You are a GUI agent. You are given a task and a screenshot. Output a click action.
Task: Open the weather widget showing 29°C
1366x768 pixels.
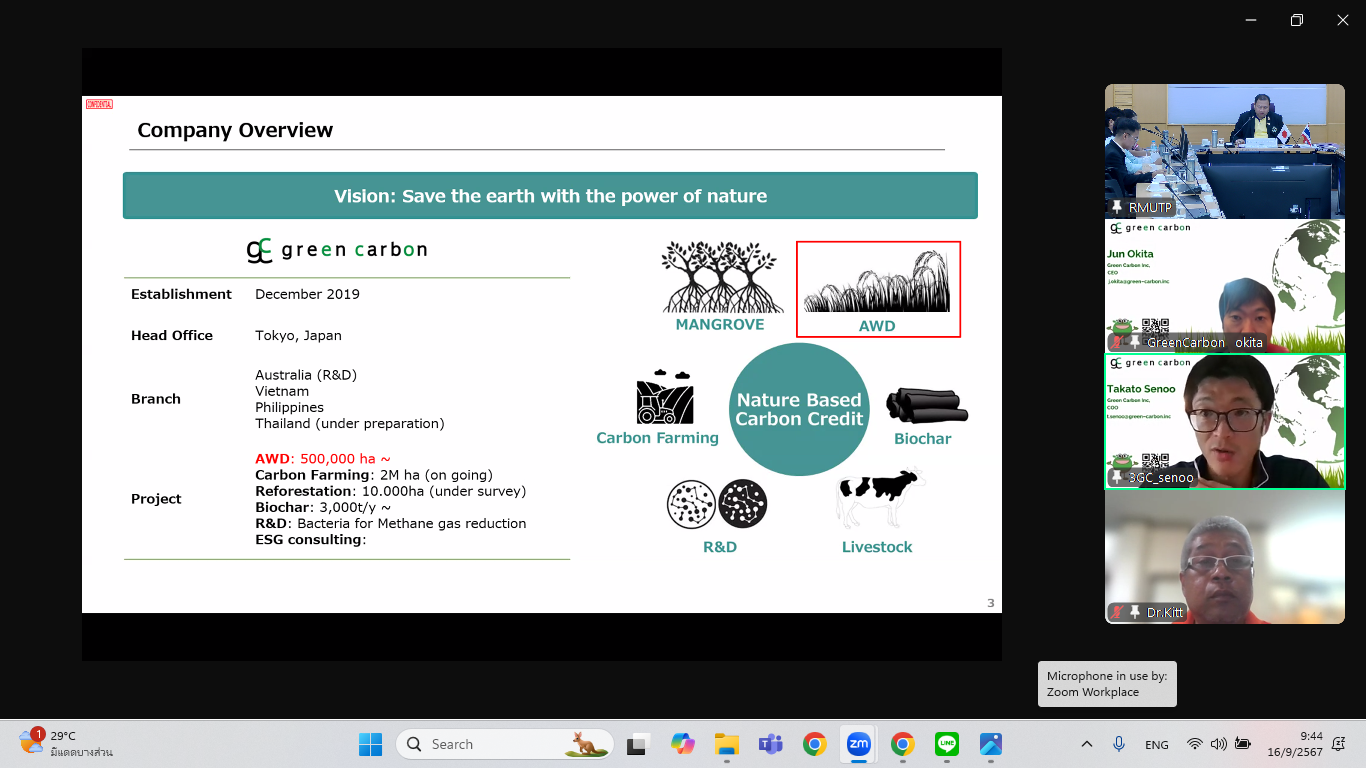[x=65, y=744]
